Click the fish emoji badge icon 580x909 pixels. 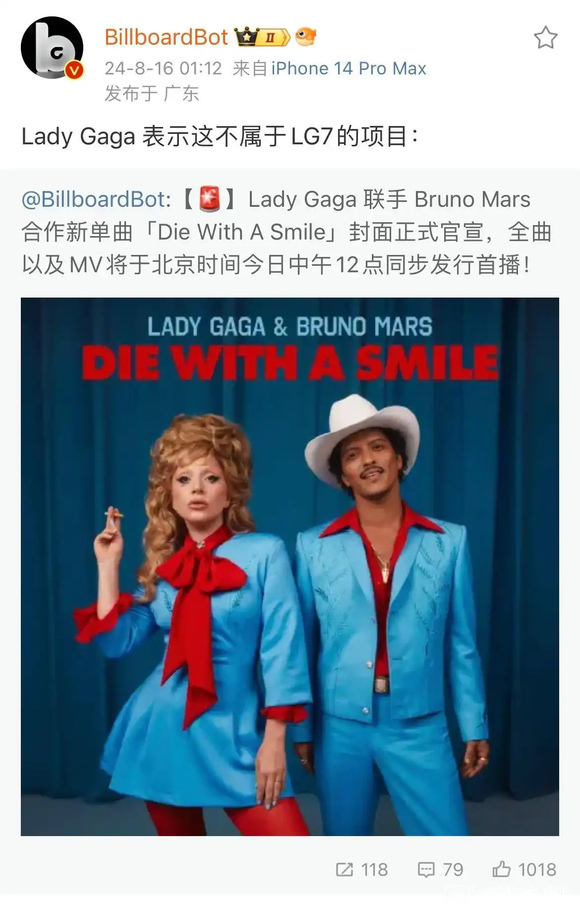306,37
